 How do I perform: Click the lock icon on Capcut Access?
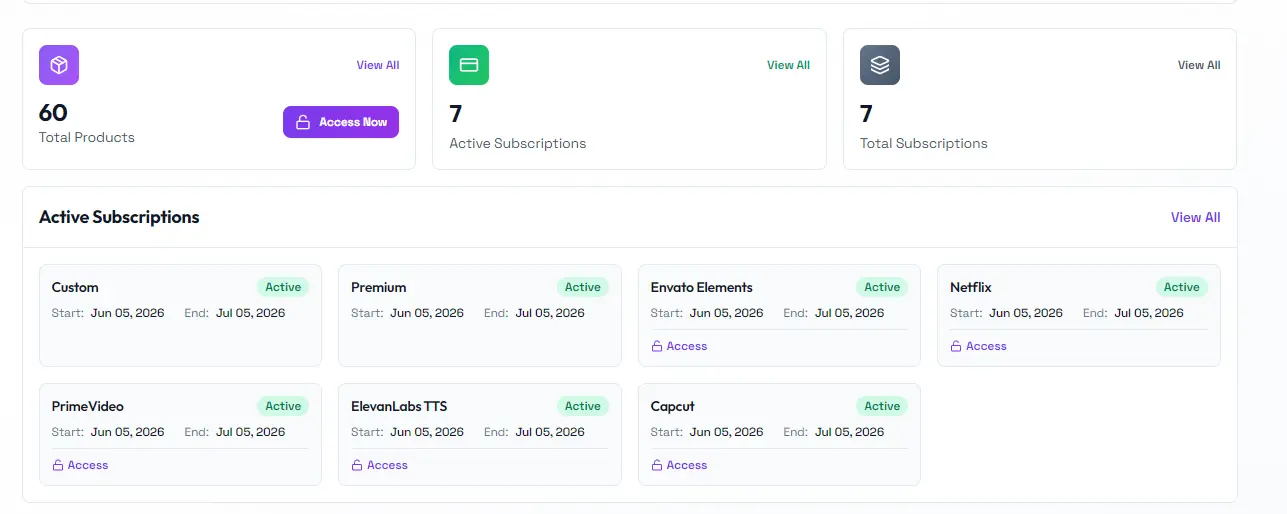pyautogui.click(x=657, y=465)
